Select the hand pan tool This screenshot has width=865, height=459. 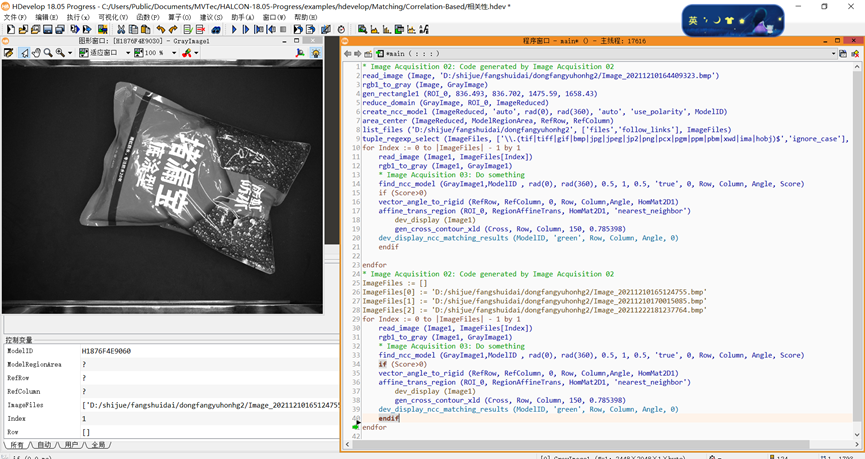tap(36, 52)
